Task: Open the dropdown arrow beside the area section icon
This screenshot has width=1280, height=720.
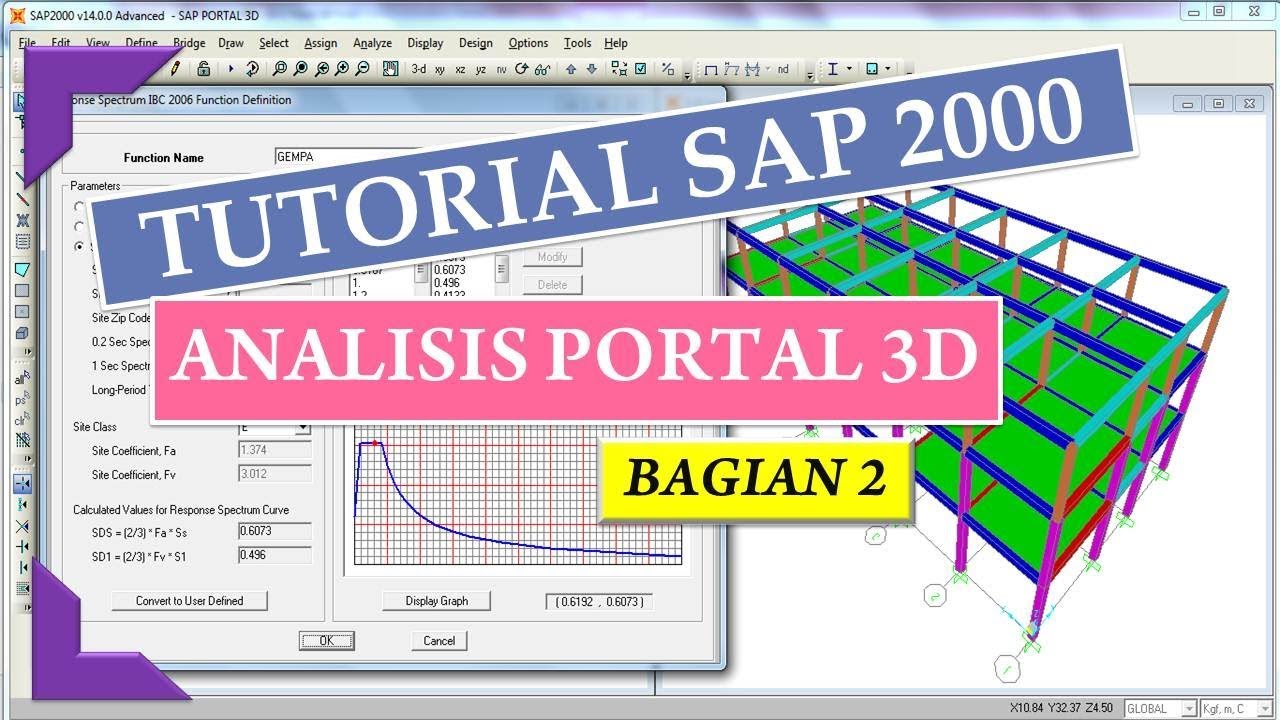Action: pyautogui.click(x=888, y=69)
